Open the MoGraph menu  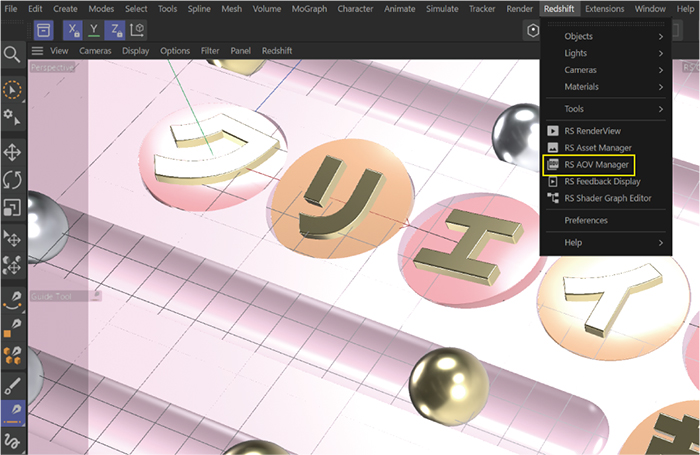point(308,8)
